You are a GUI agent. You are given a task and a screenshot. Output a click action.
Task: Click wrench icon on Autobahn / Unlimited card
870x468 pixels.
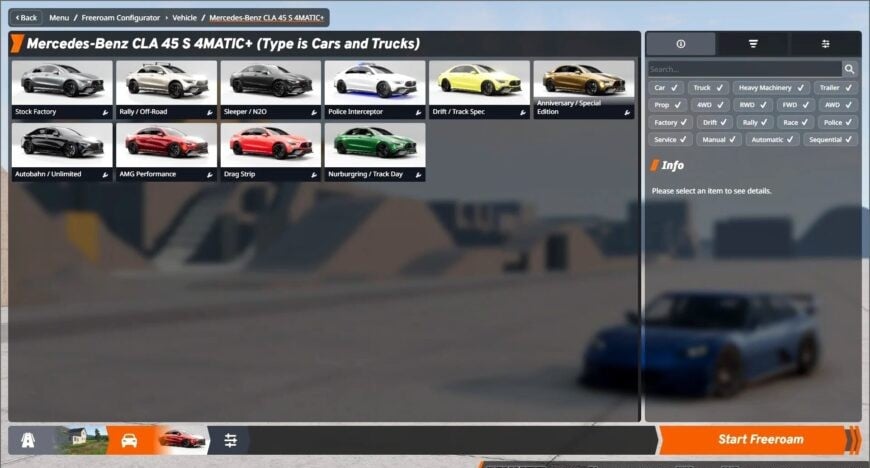(x=105, y=175)
